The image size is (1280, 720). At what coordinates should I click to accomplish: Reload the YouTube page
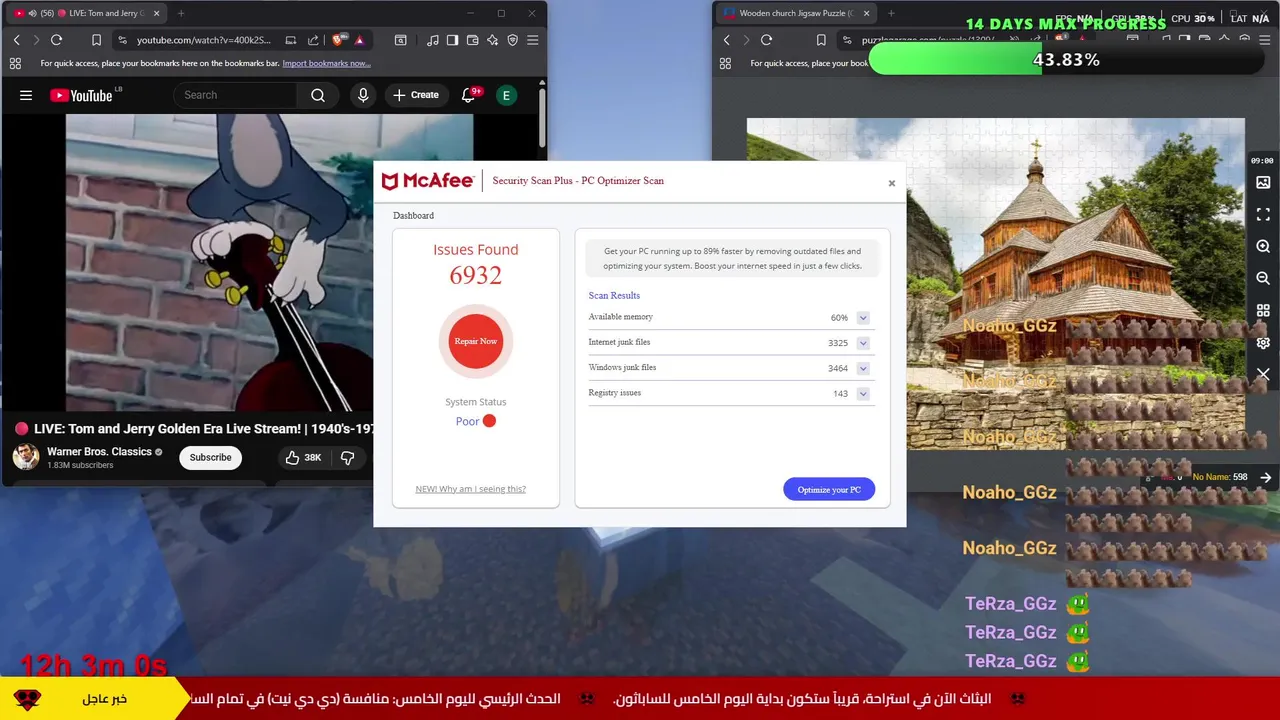[x=56, y=40]
